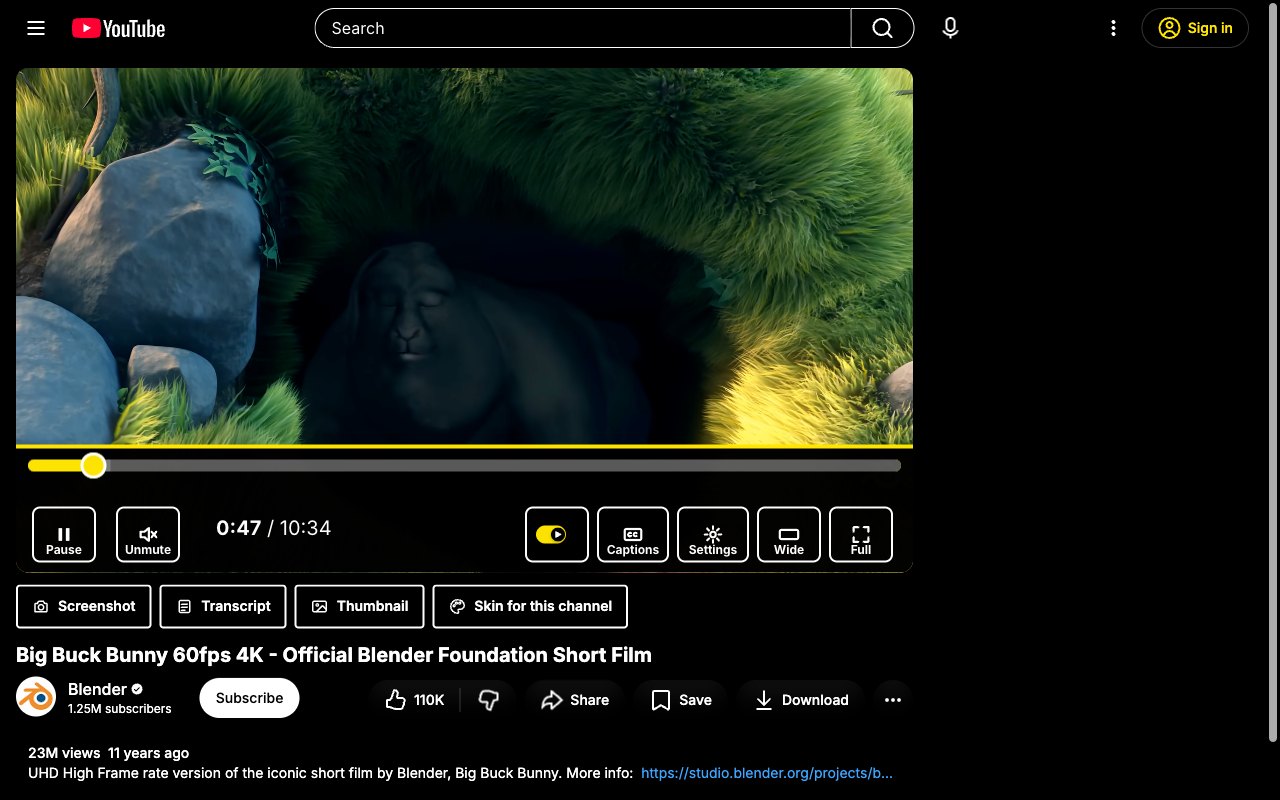Viewport: 1280px width, 800px height.
Task: Save video to a playlist
Action: click(x=681, y=700)
